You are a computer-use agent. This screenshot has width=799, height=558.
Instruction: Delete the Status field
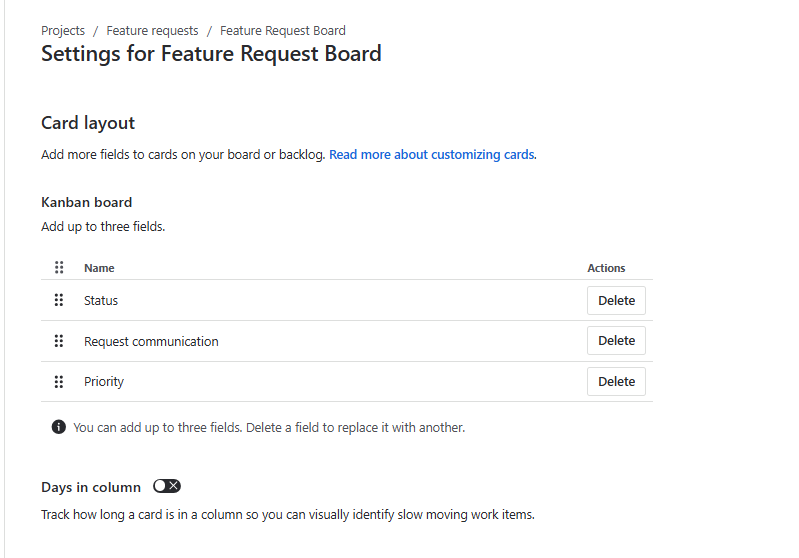616,300
